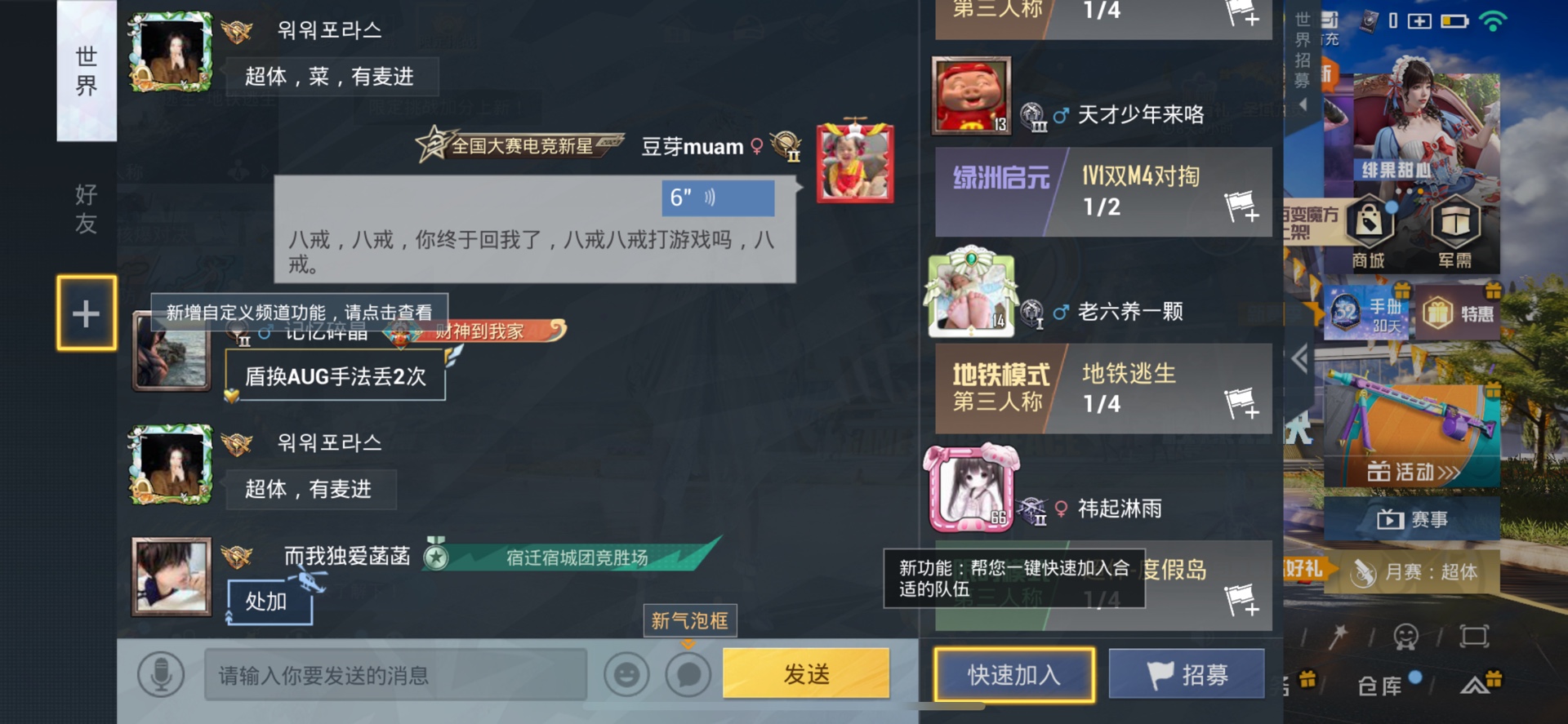Add a custom channel with plus icon
The width and height of the screenshot is (1568, 724).
pyautogui.click(x=86, y=313)
